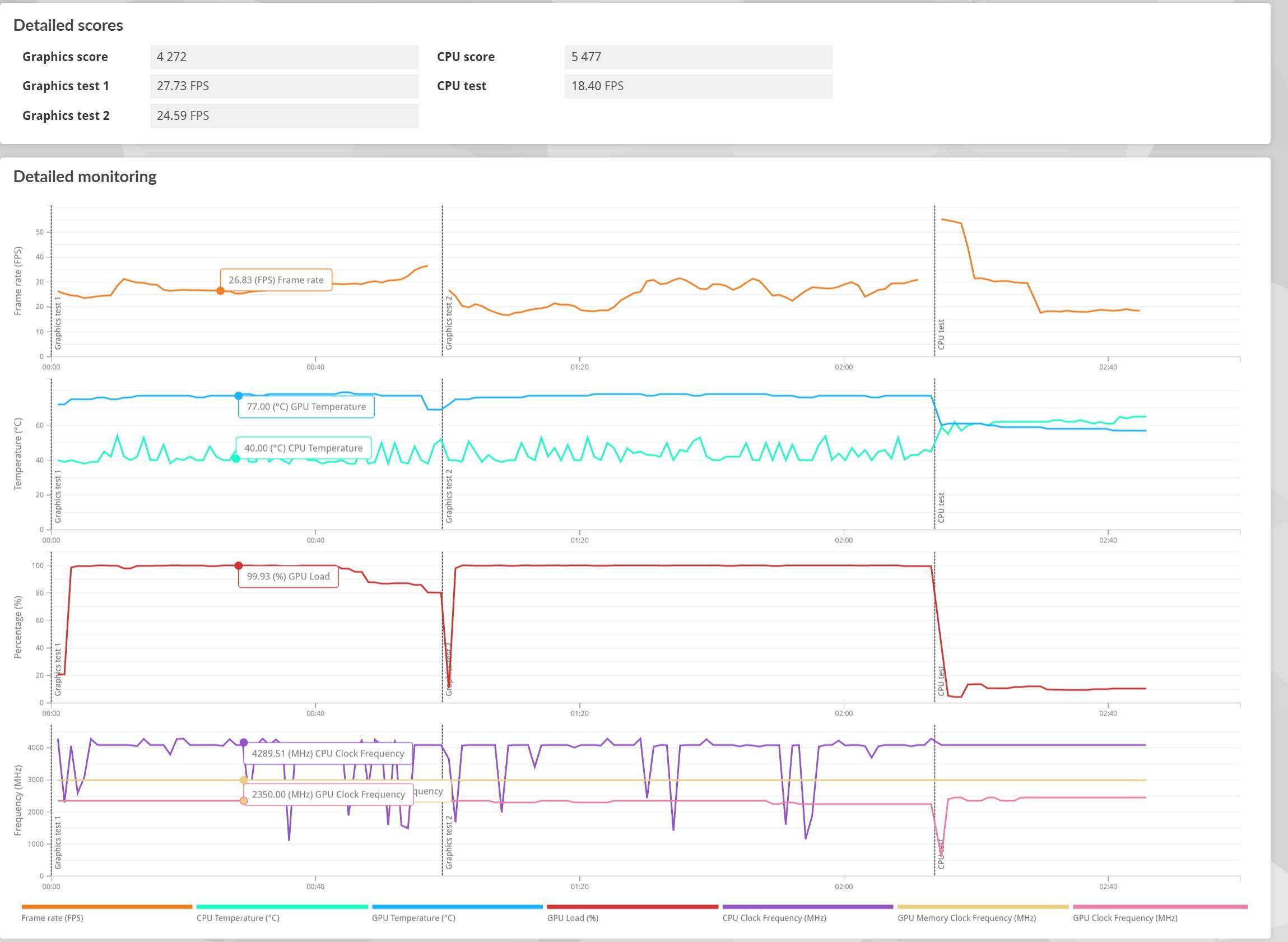Click the CPU test marker in the temperature chart
The image size is (1288, 942).
click(x=941, y=508)
